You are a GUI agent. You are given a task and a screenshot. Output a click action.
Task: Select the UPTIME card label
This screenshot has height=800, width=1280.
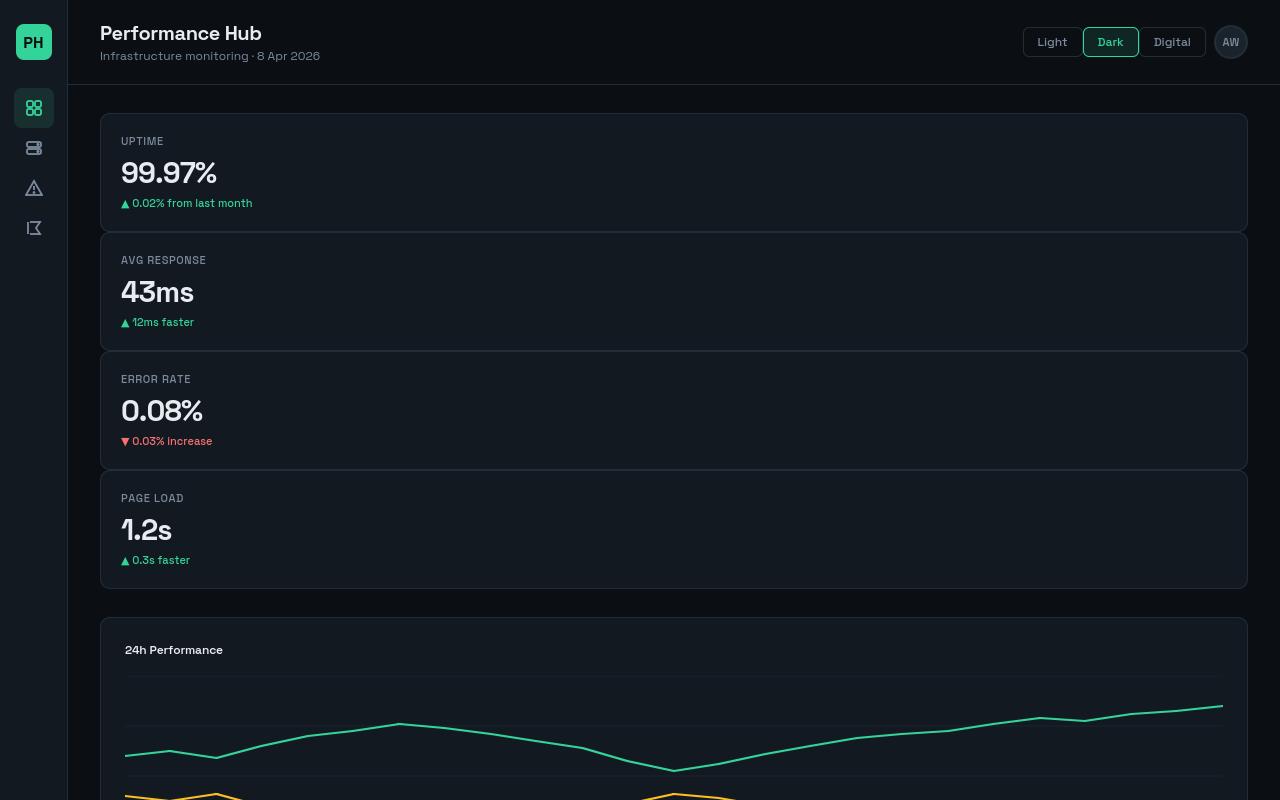(142, 141)
